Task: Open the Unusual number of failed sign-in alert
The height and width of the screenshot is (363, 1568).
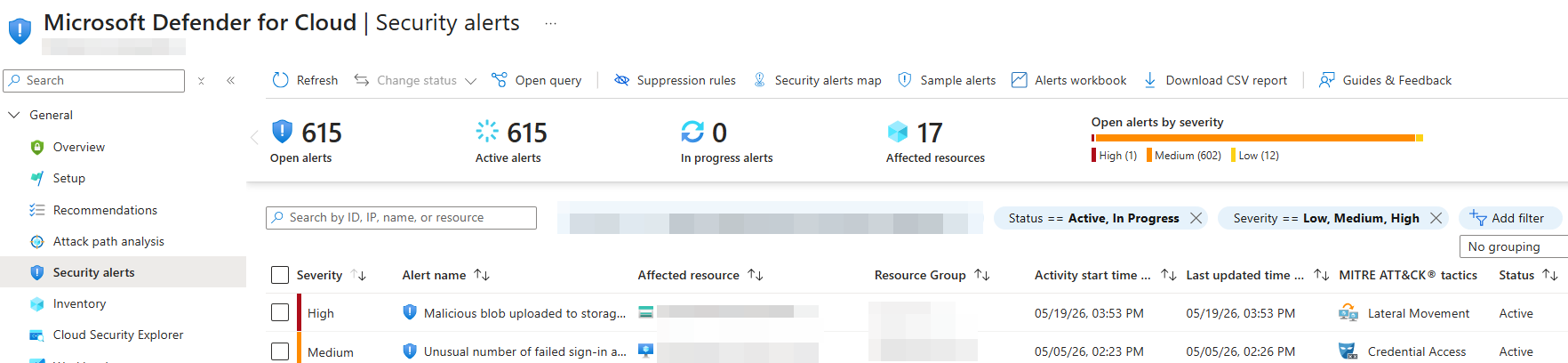Action: coord(524,351)
